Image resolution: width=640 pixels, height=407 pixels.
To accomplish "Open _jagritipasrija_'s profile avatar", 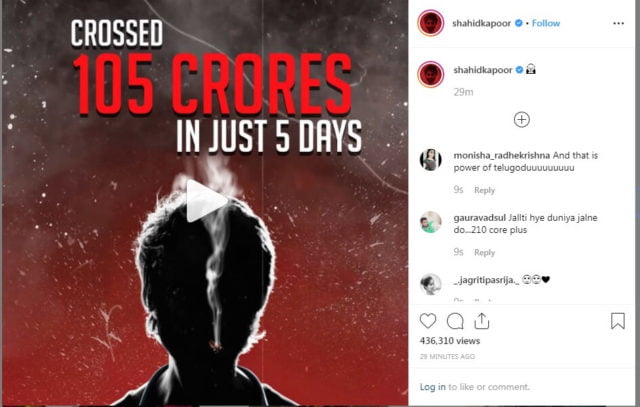I will click(x=431, y=283).
